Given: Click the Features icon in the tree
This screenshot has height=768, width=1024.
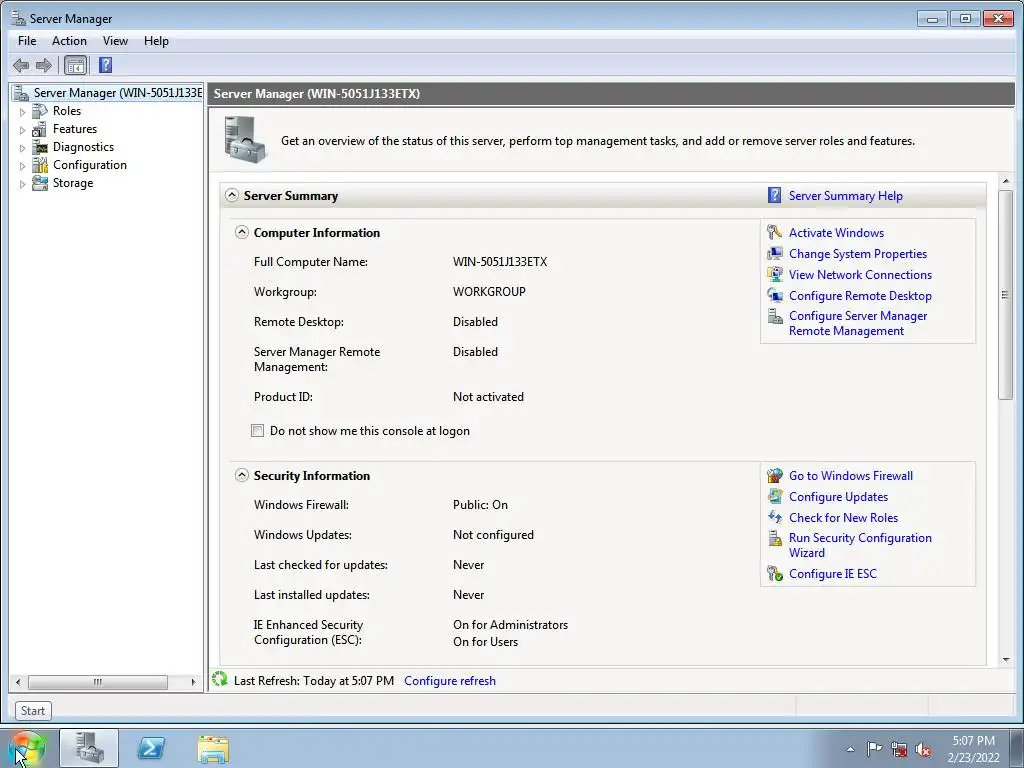Looking at the screenshot, I should tap(40, 129).
